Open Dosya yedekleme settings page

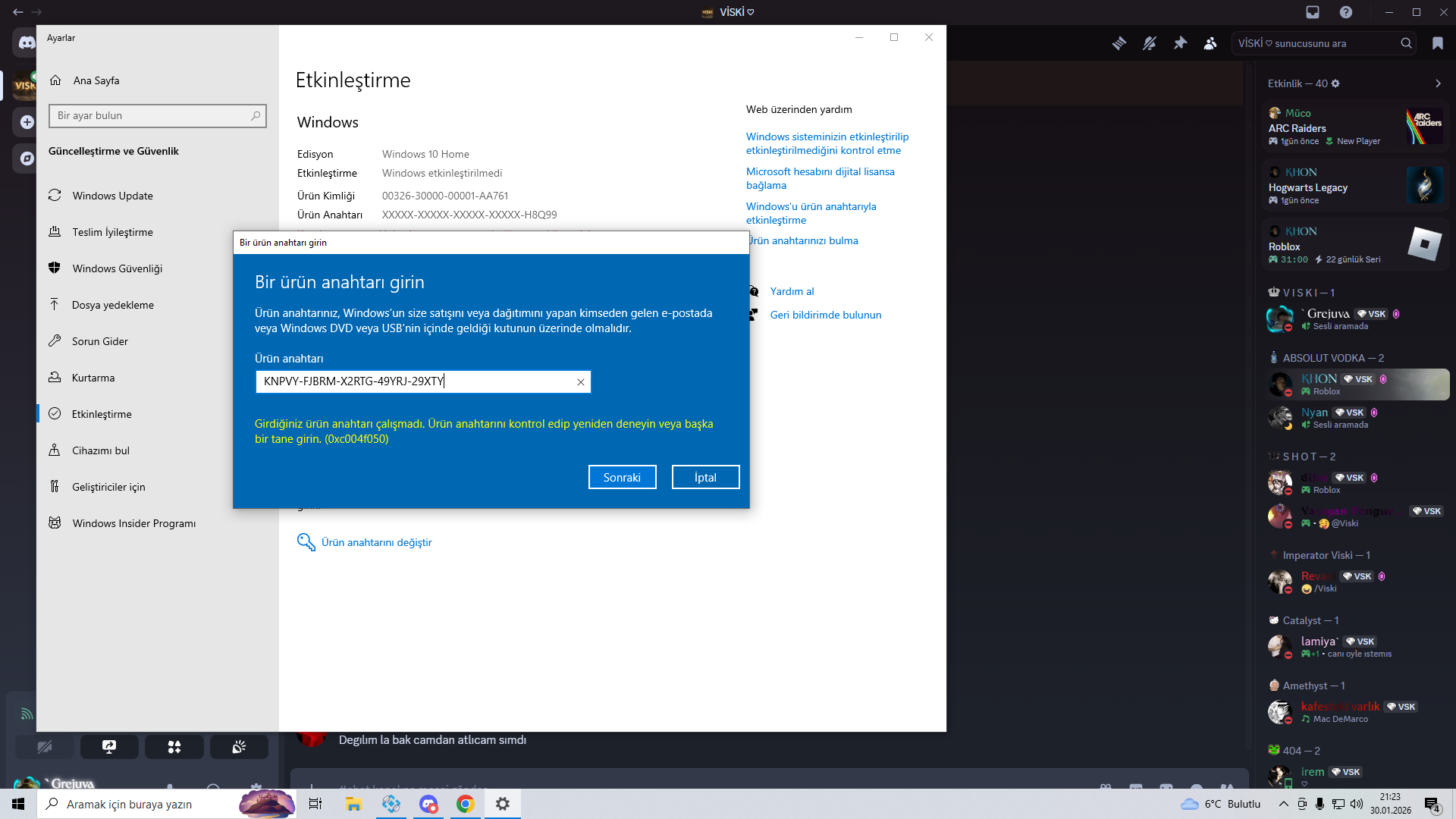[158, 305]
